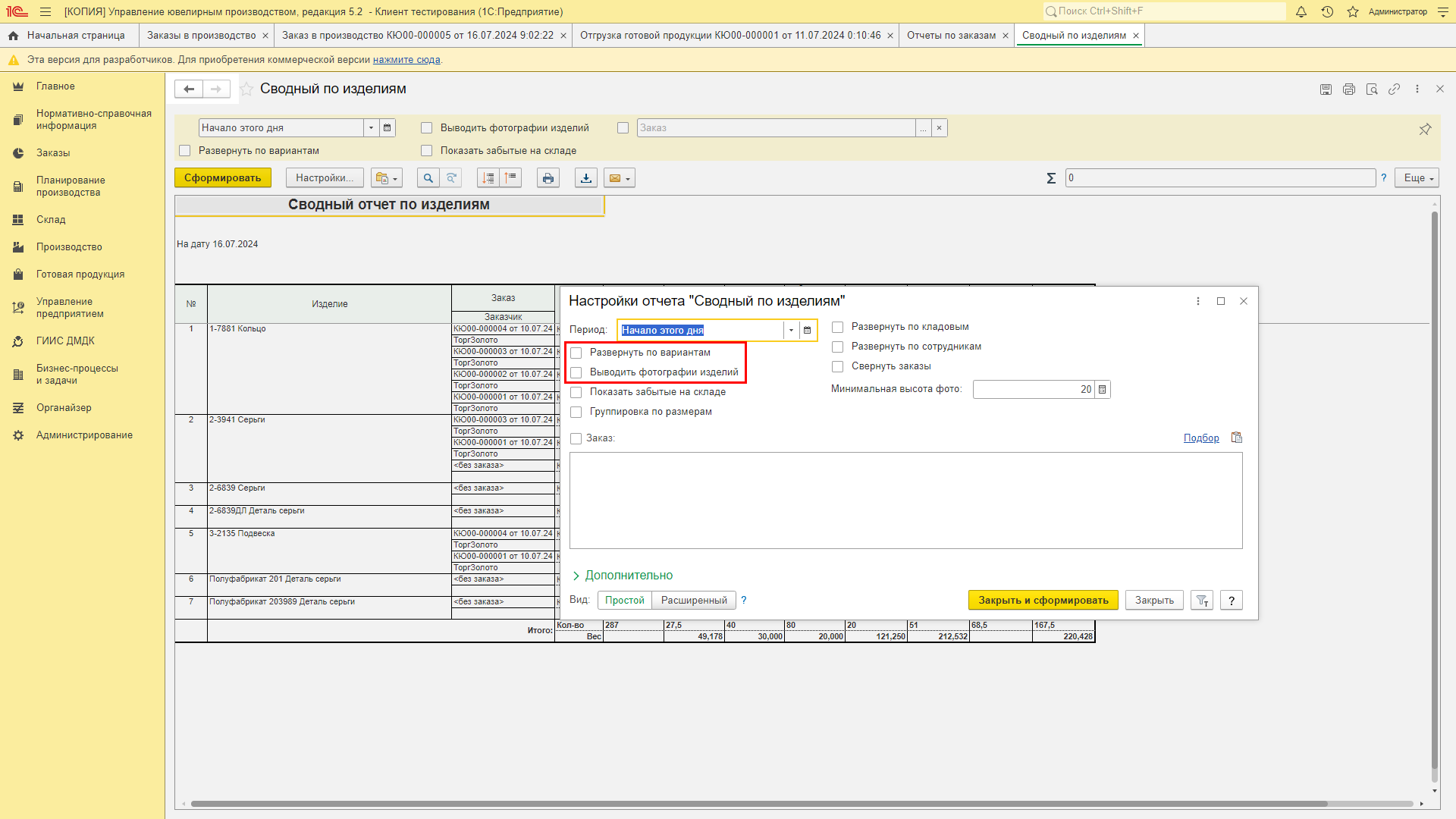Open the three-dot more menu in report header

[x=1417, y=89]
